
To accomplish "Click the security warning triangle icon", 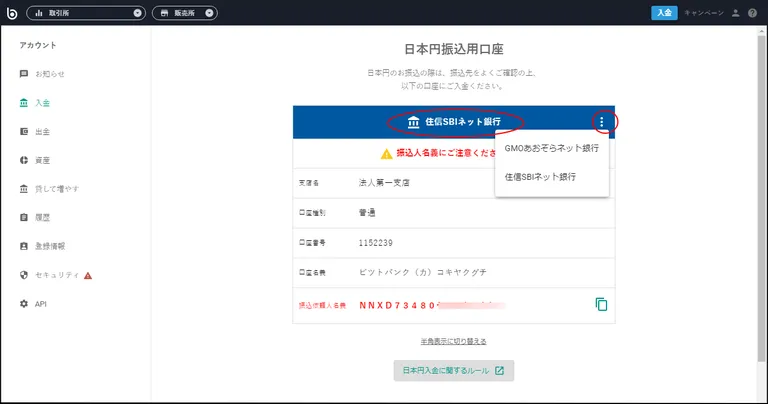I will (88, 276).
